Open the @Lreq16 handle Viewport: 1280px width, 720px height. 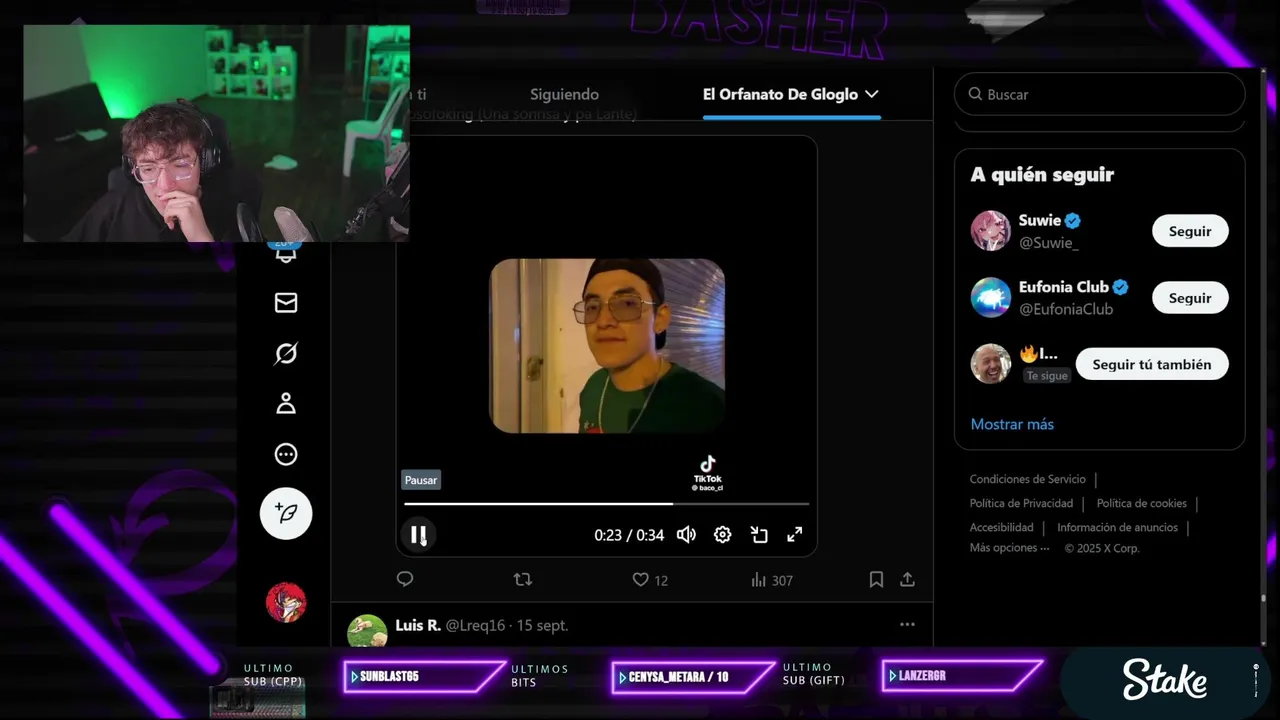(x=475, y=625)
